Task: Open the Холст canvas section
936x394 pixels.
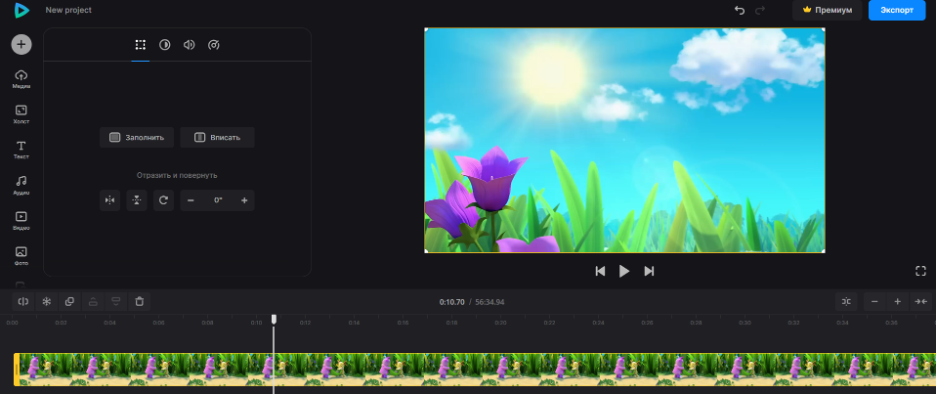Action: 21,114
